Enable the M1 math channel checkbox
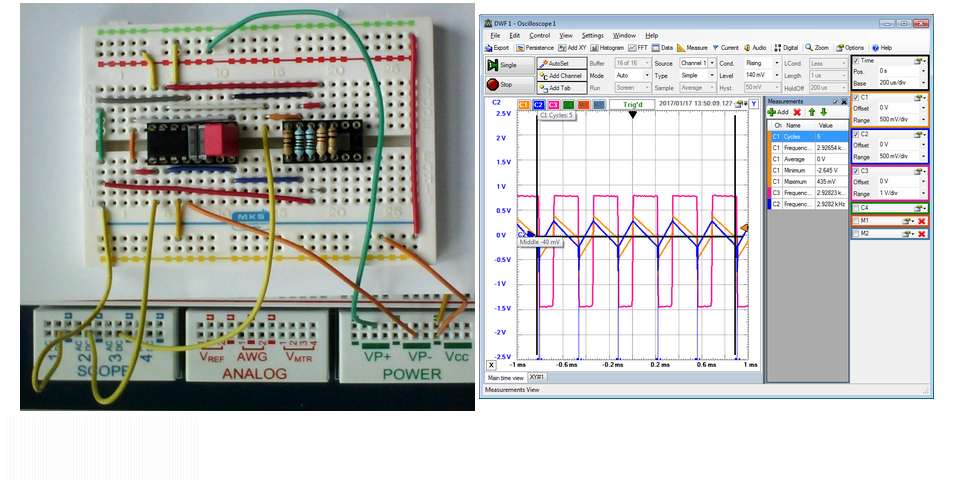 (856, 220)
